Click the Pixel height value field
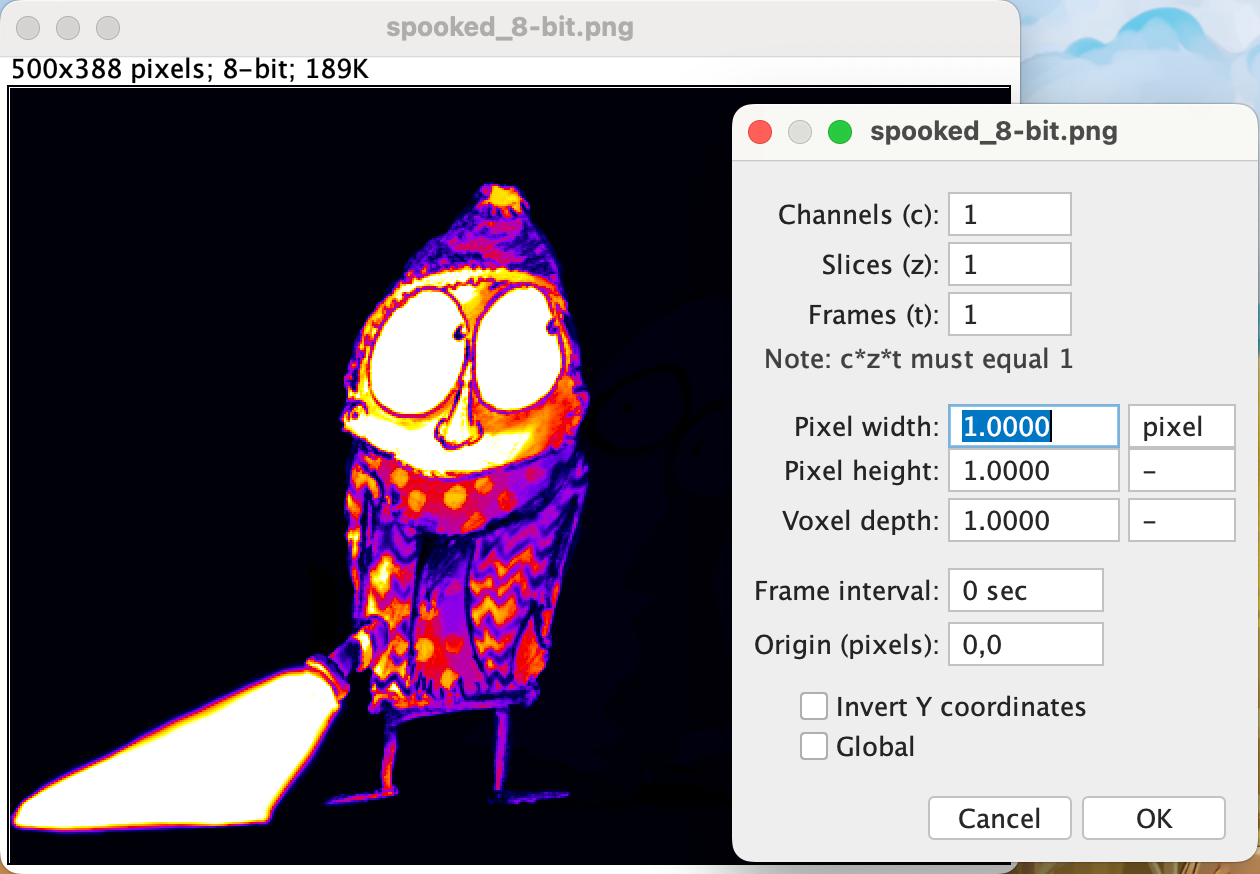This screenshot has width=1260, height=874. pos(1034,470)
